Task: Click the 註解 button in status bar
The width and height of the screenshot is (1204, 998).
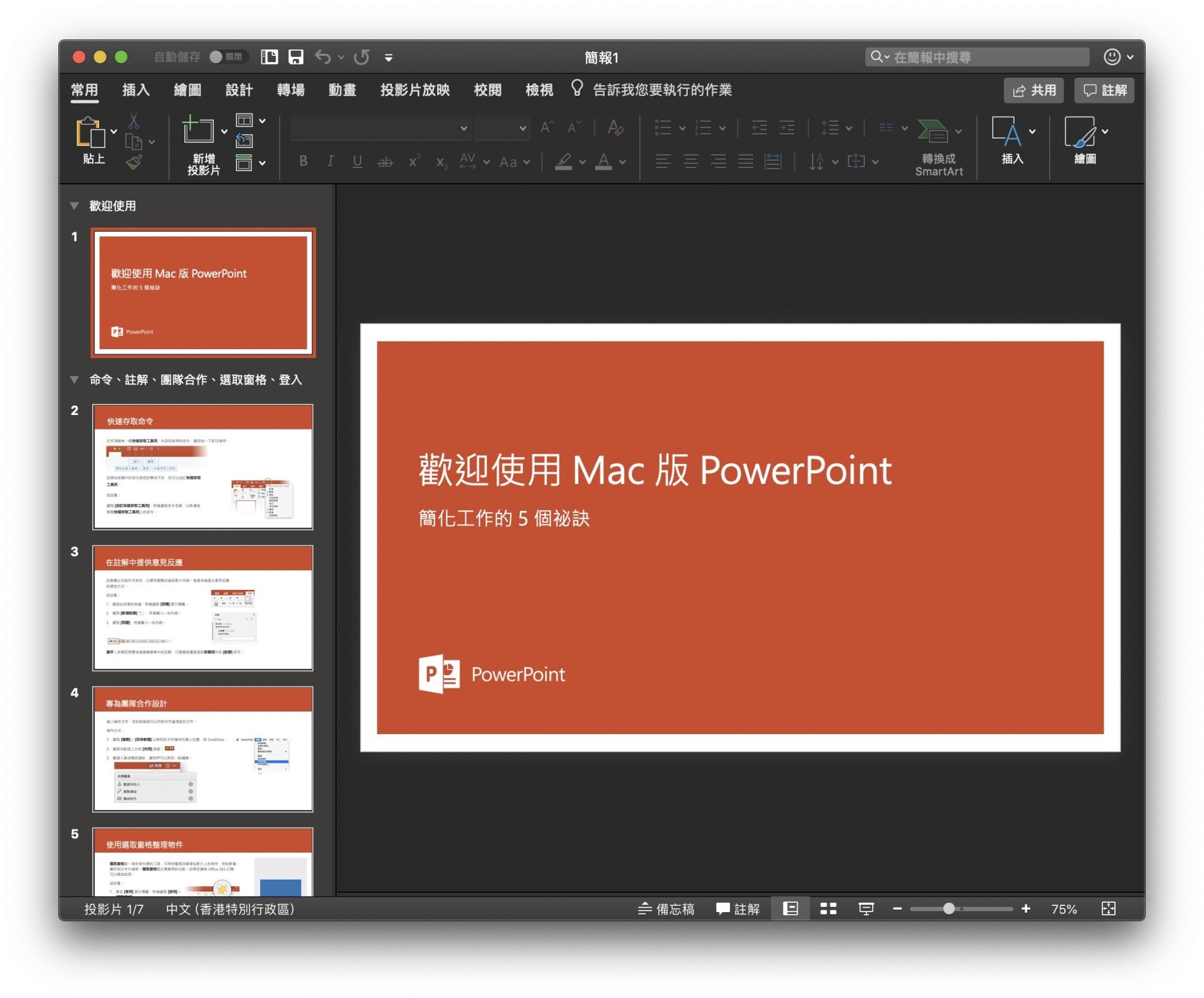Action: (737, 908)
